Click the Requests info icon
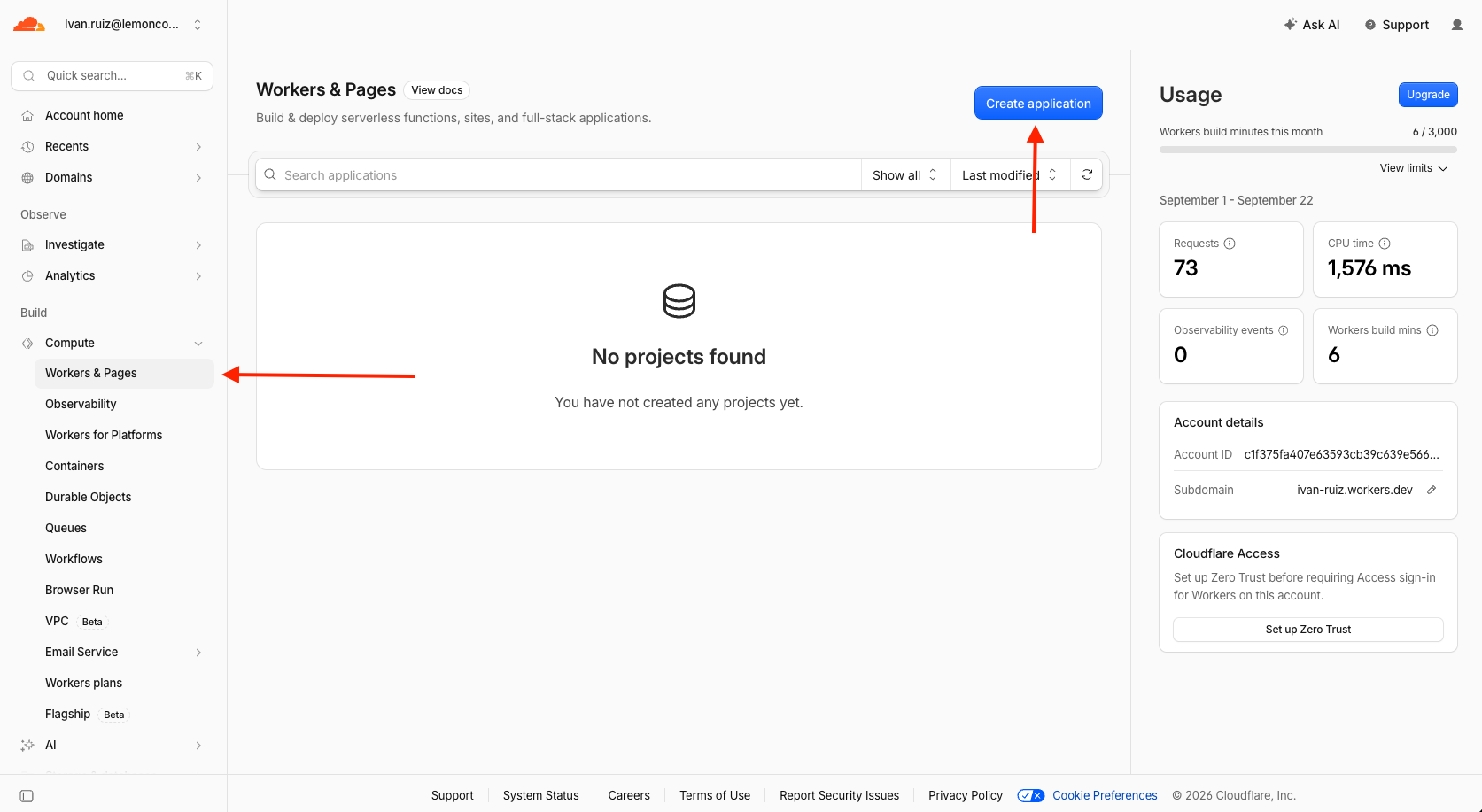 coord(1230,244)
